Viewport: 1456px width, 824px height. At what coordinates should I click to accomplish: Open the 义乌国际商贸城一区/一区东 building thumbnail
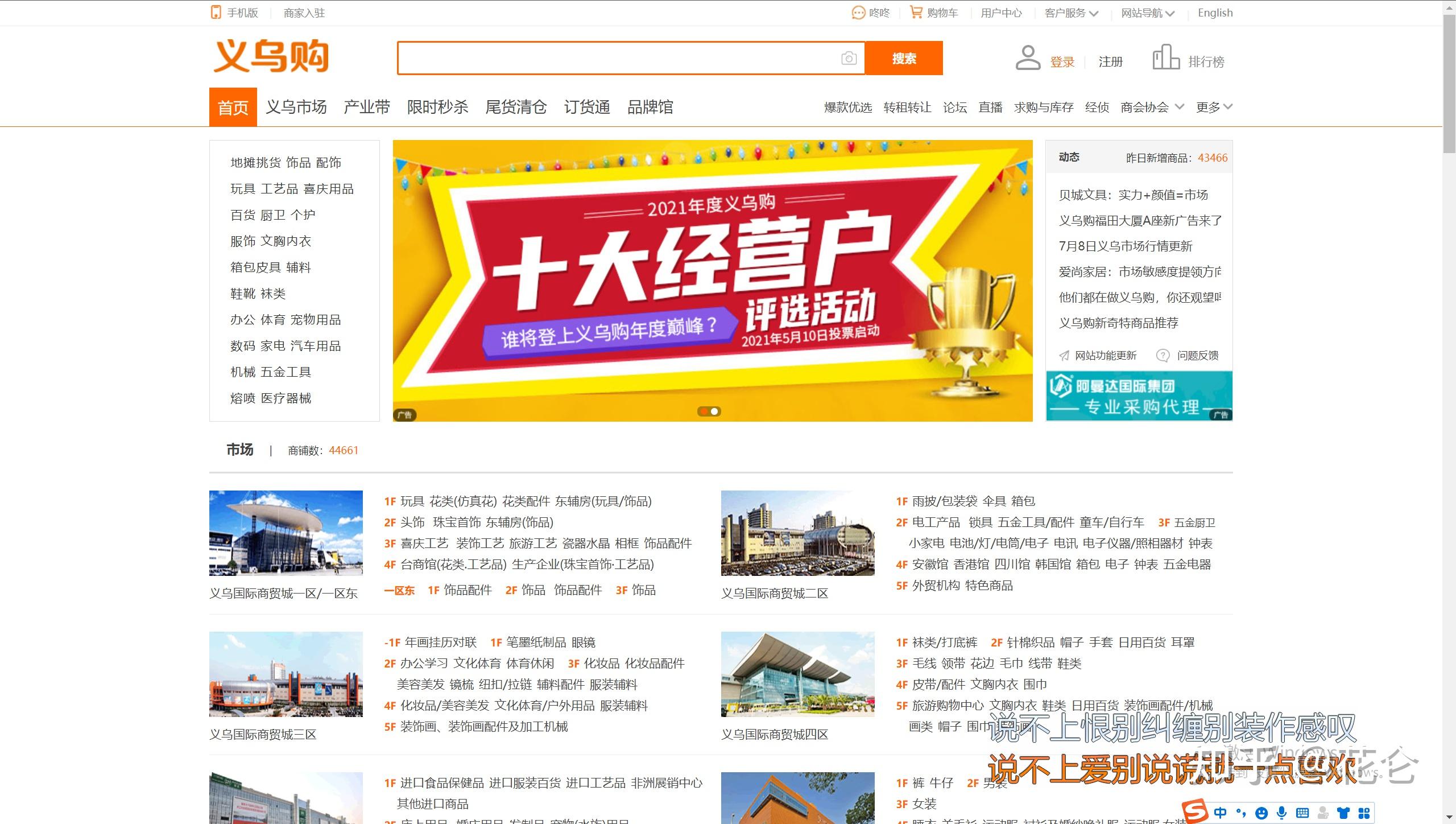point(286,533)
